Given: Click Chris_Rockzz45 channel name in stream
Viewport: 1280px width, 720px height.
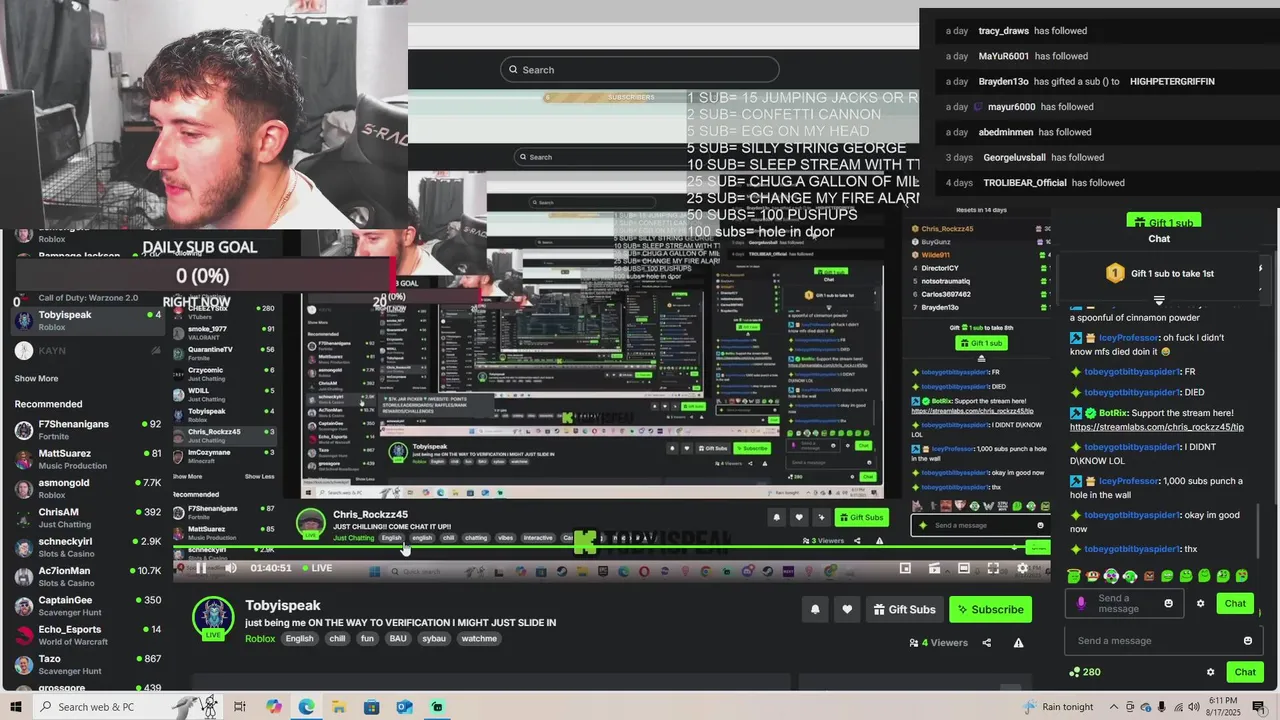Looking at the screenshot, I should click(370, 515).
